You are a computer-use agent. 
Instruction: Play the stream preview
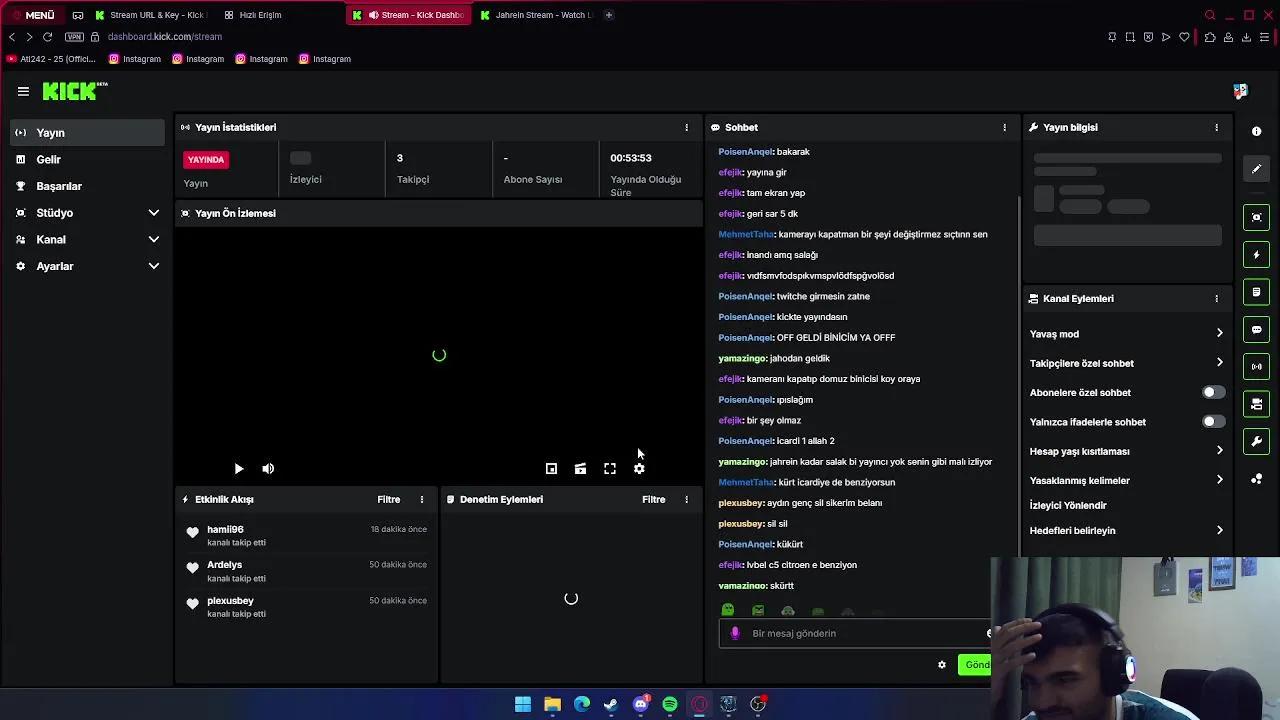click(238, 468)
